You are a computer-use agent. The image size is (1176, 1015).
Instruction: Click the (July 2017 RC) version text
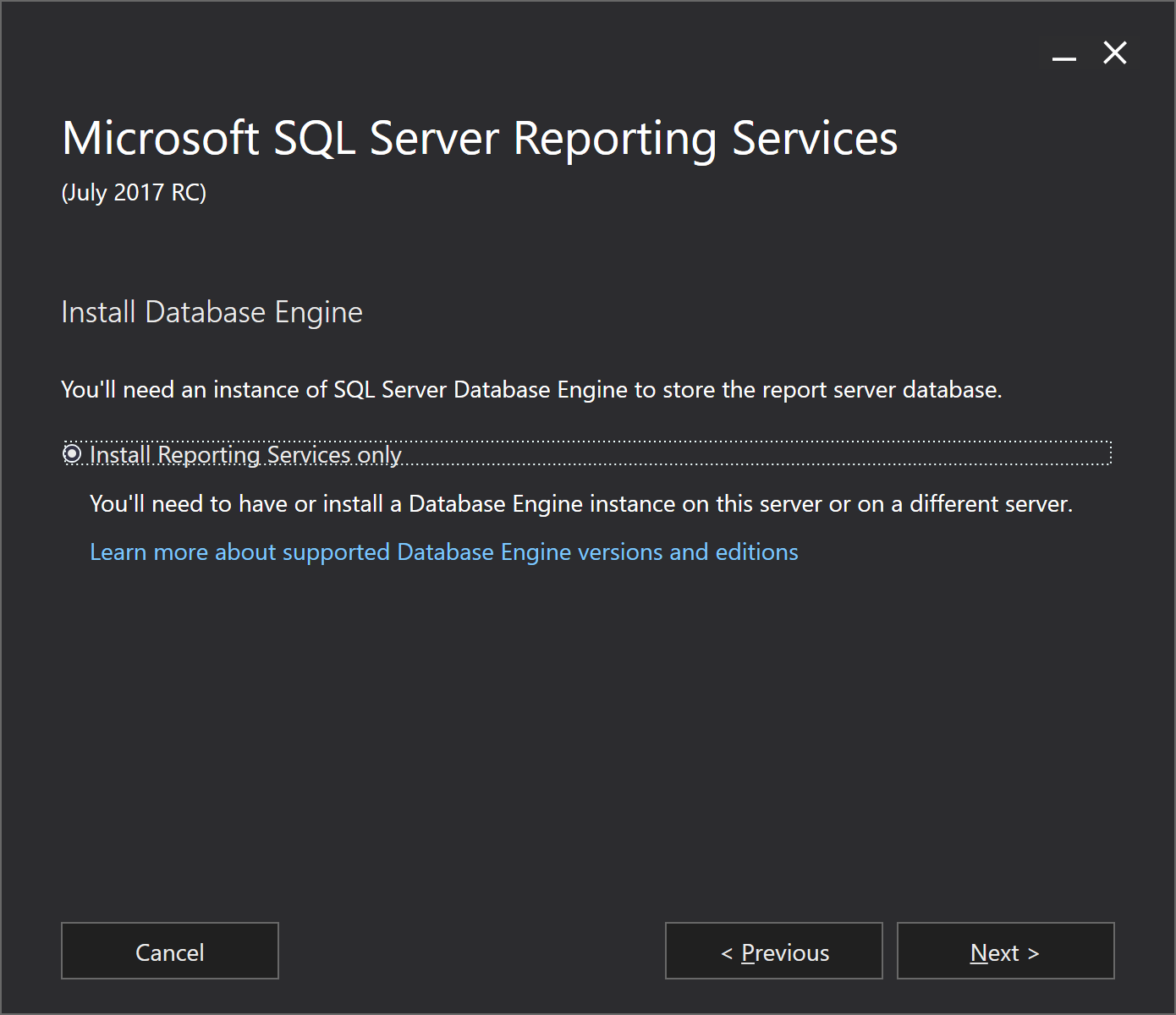coord(134,193)
